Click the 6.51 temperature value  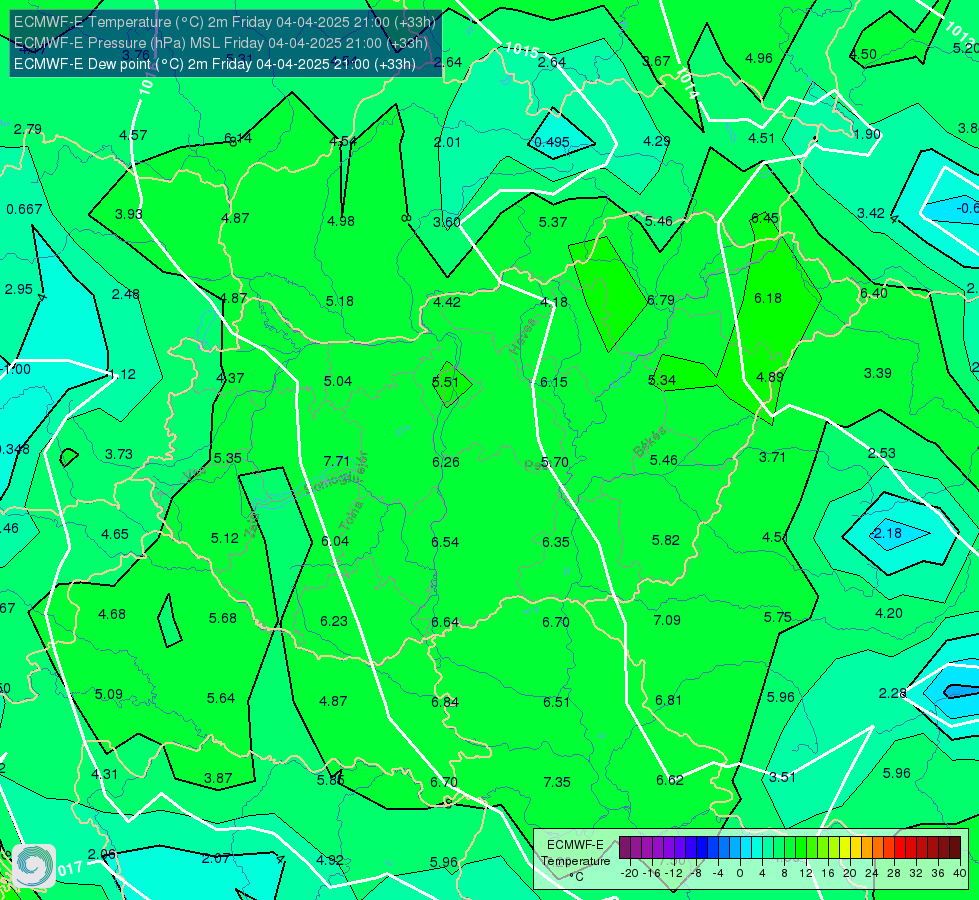coord(556,702)
